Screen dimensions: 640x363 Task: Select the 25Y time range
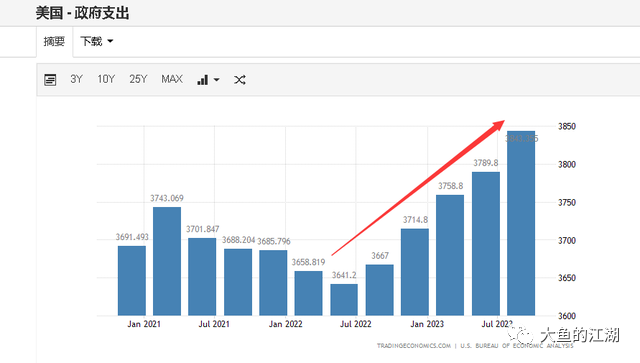coord(138,79)
